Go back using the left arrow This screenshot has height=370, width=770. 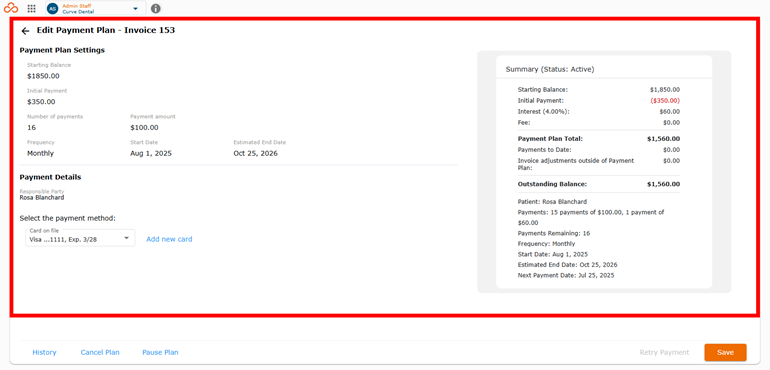click(x=26, y=31)
